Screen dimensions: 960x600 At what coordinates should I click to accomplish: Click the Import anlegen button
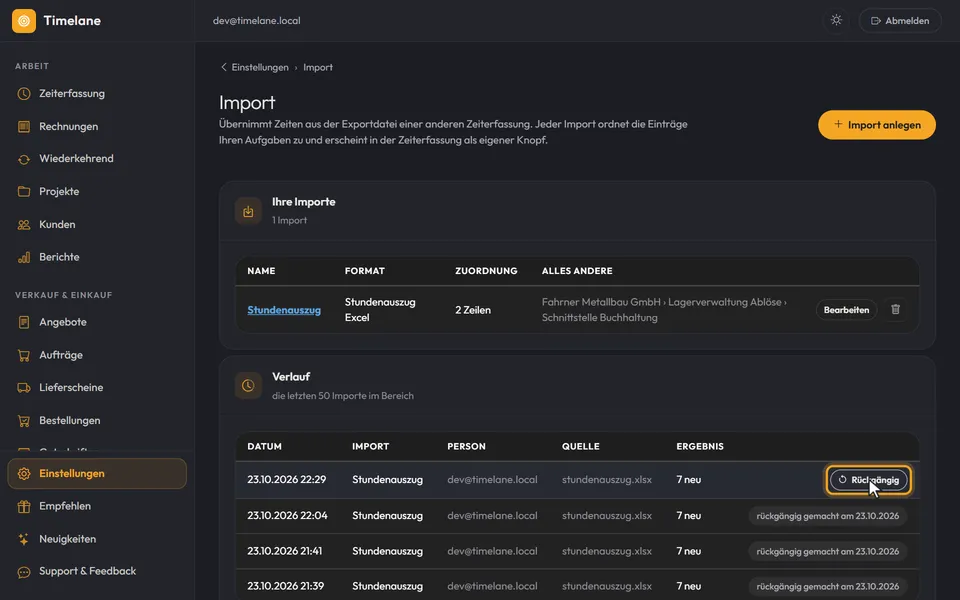pos(877,125)
